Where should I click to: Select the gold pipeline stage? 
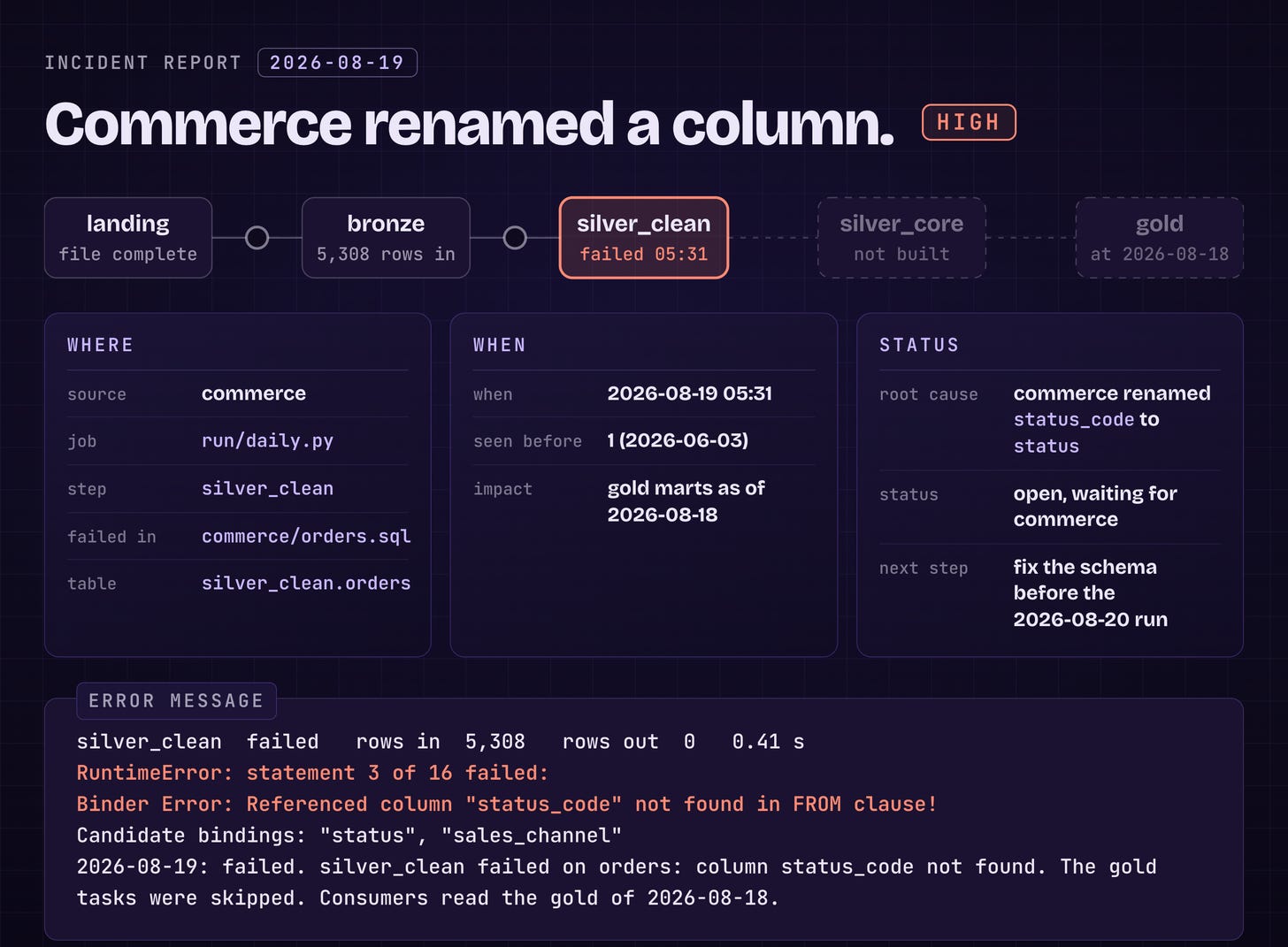point(1160,238)
